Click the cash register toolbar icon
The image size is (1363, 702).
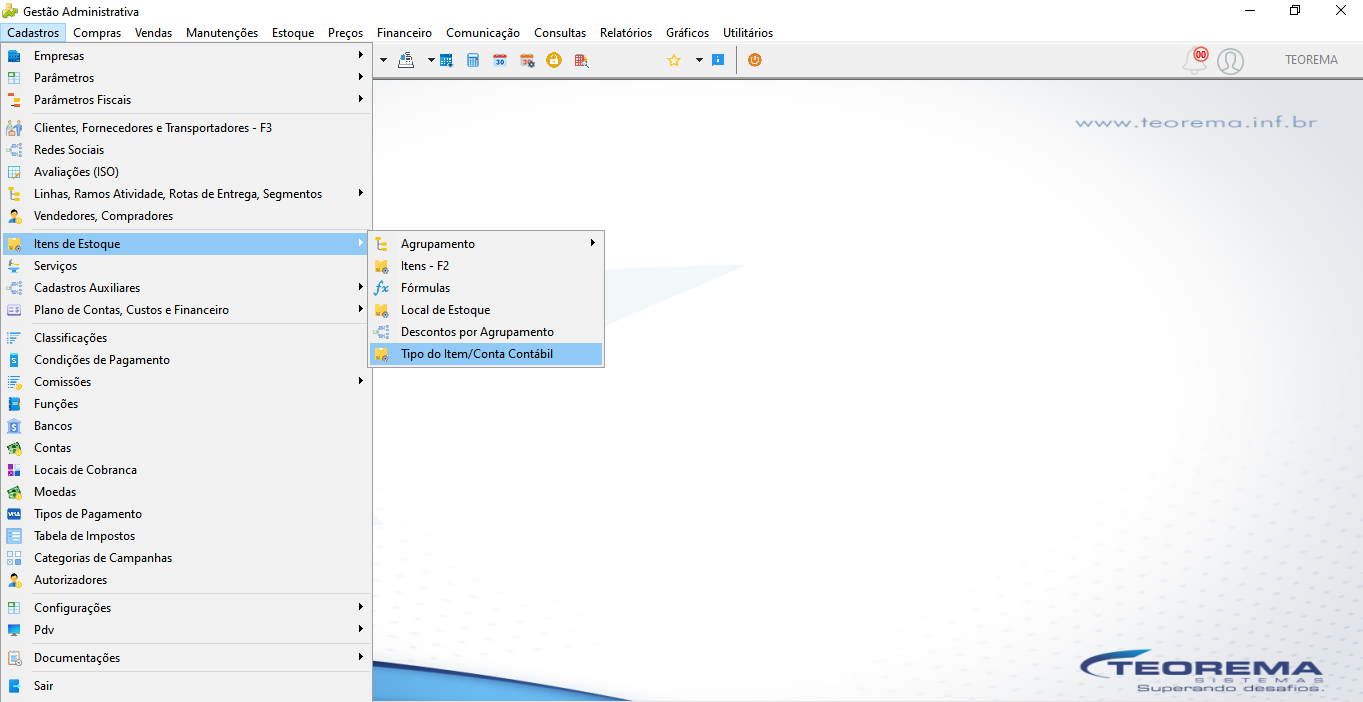[406, 60]
